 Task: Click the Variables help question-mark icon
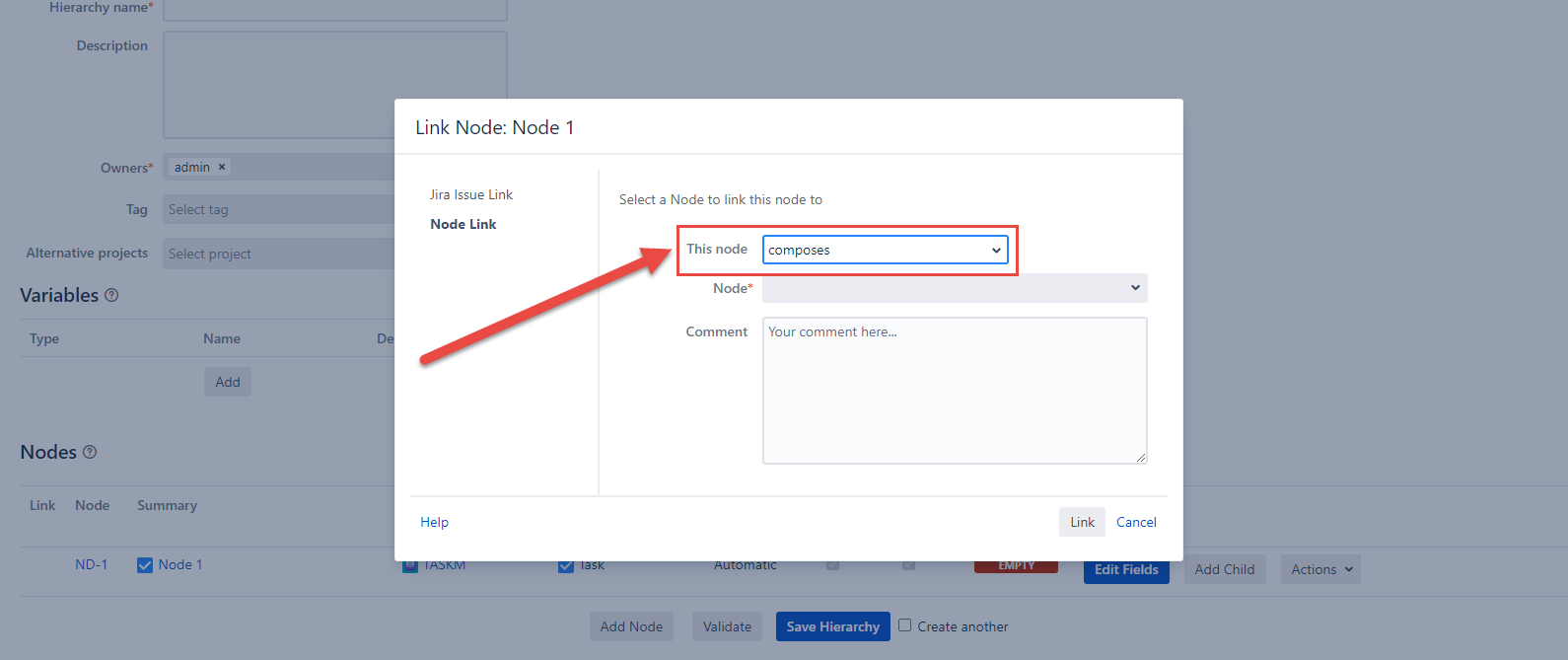(111, 295)
